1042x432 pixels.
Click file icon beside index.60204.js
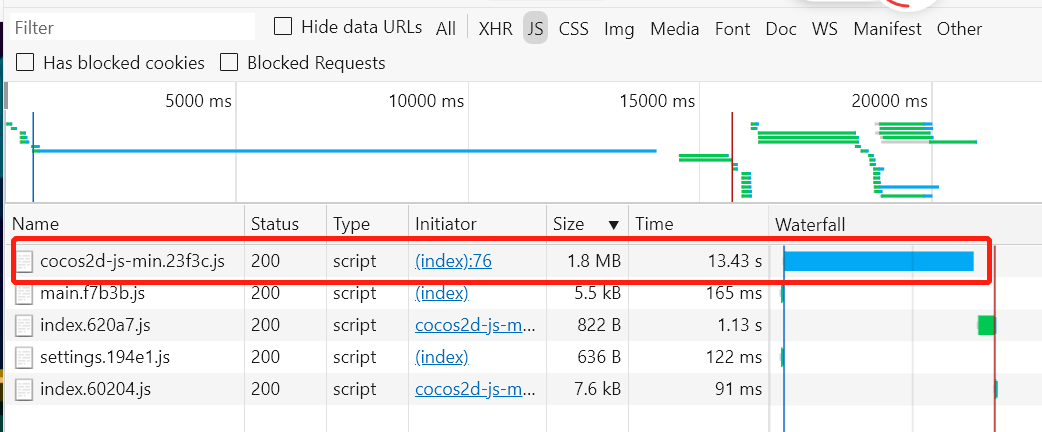pyautogui.click(x=26, y=389)
